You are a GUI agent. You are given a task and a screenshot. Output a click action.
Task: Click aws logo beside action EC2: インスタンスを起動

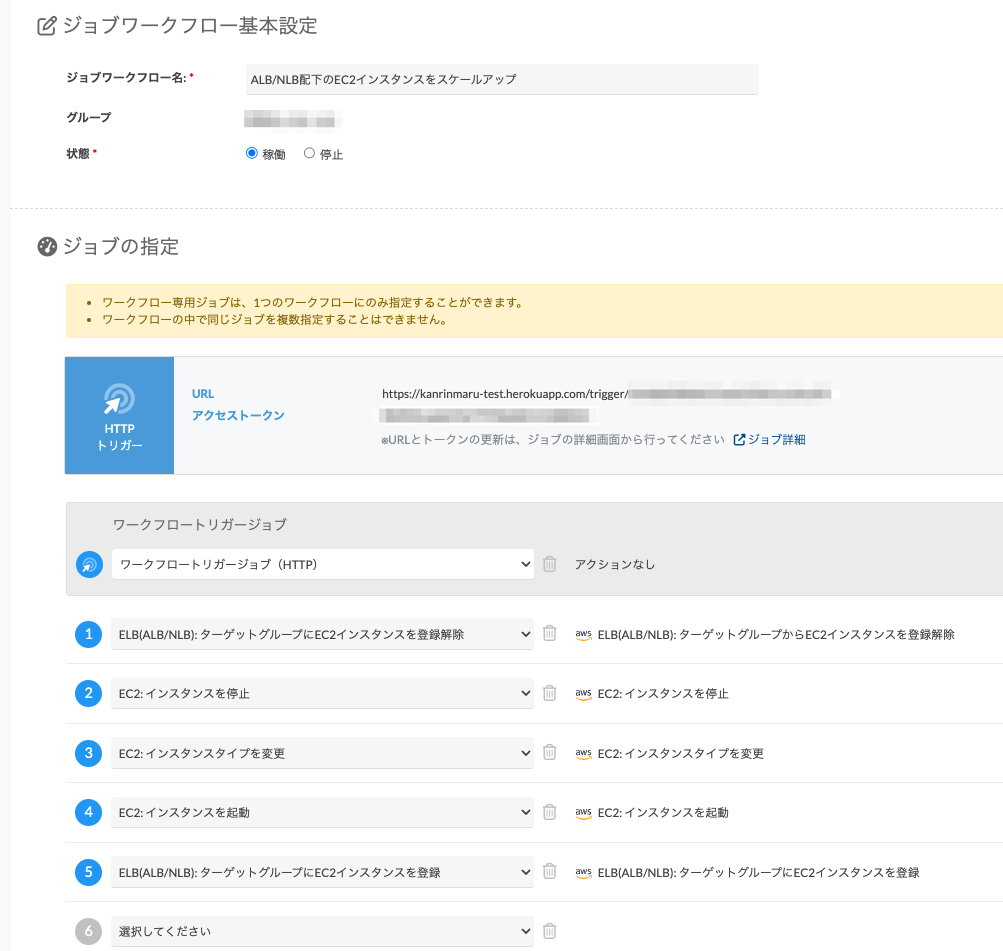[583, 813]
